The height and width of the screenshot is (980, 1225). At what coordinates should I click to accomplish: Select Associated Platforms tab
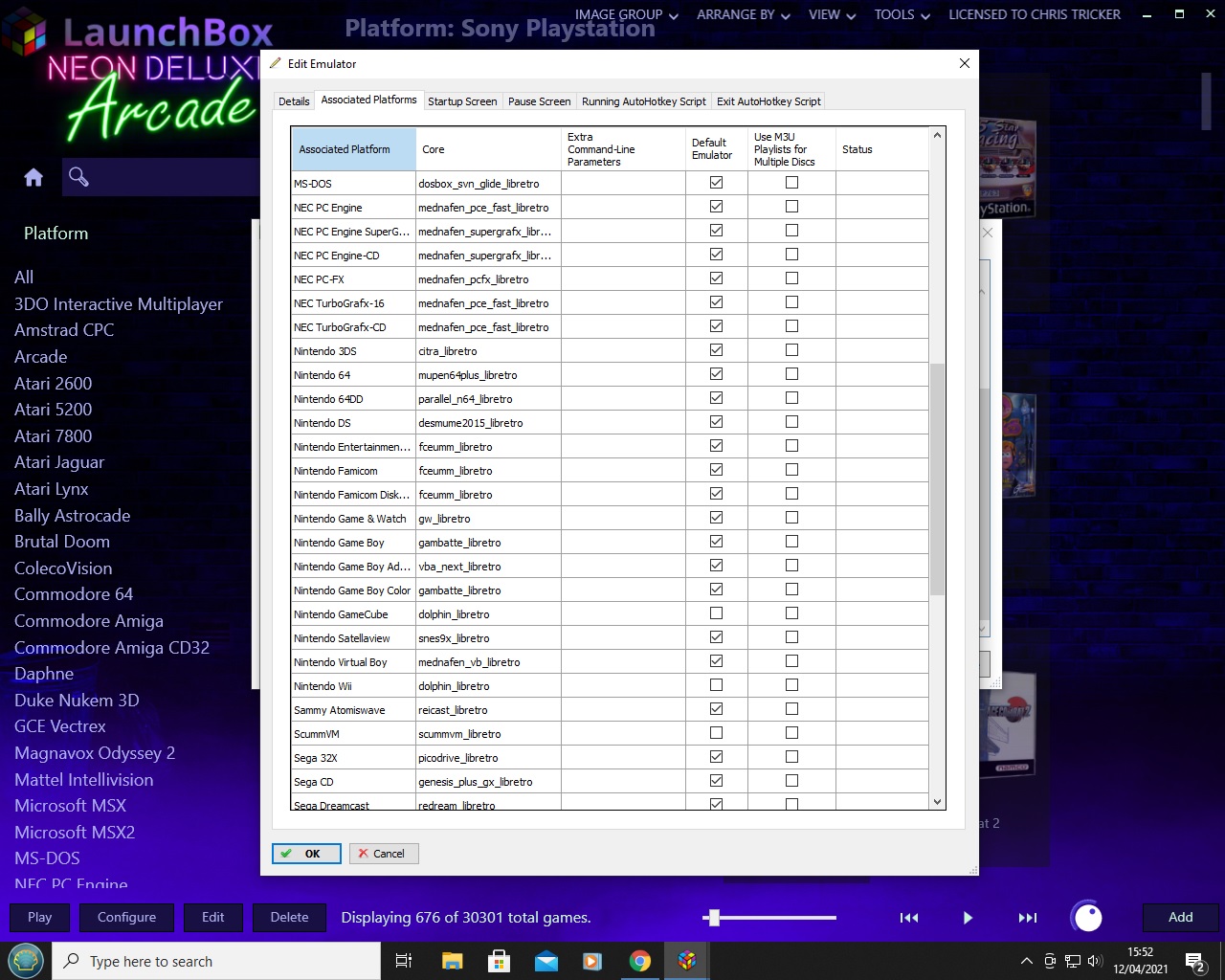[368, 100]
